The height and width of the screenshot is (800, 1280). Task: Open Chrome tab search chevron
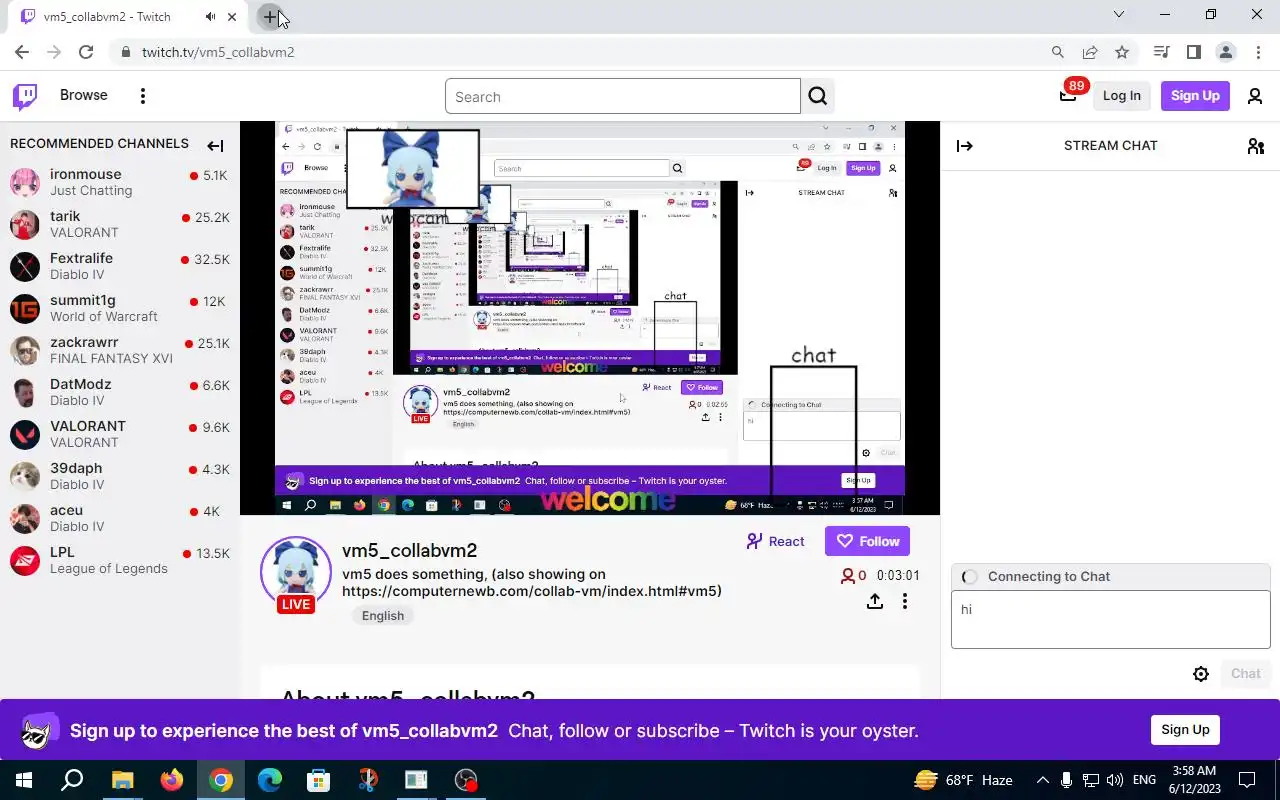point(1119,15)
